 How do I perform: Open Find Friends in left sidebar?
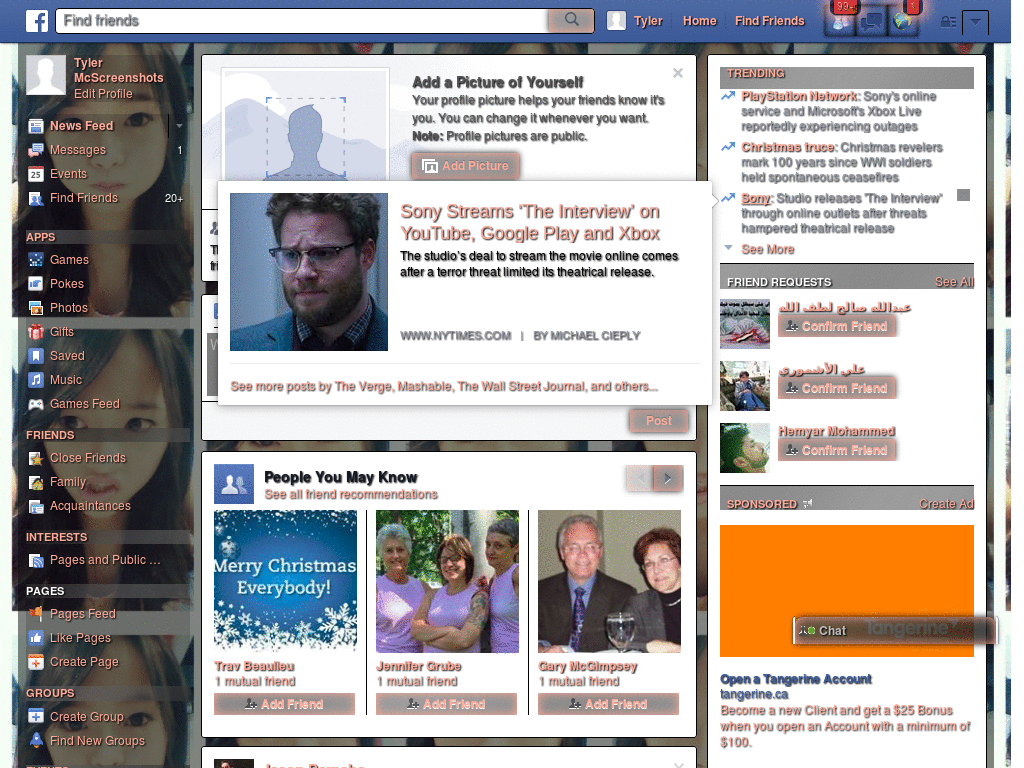tap(84, 199)
